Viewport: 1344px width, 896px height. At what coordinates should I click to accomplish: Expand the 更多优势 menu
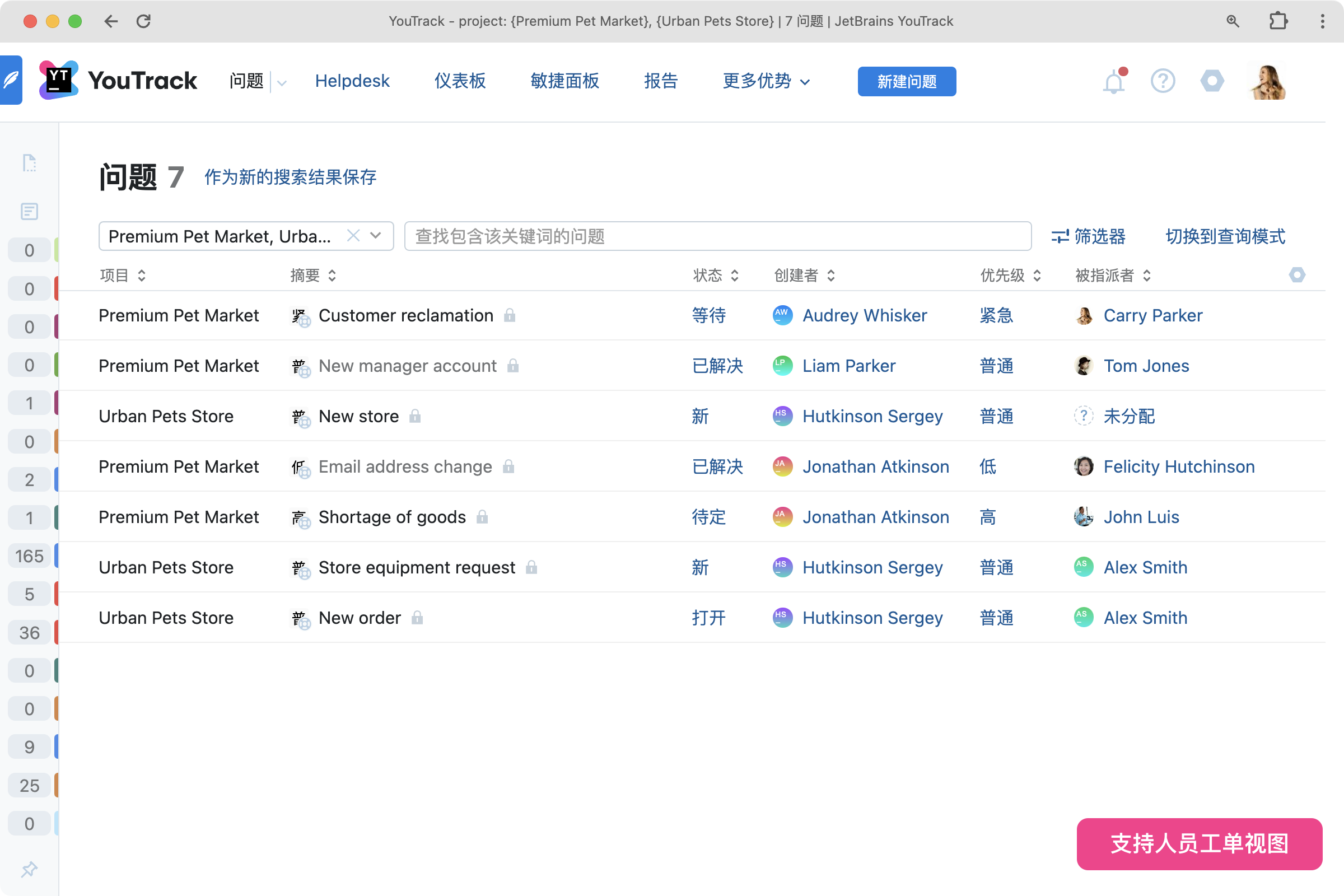[766, 81]
